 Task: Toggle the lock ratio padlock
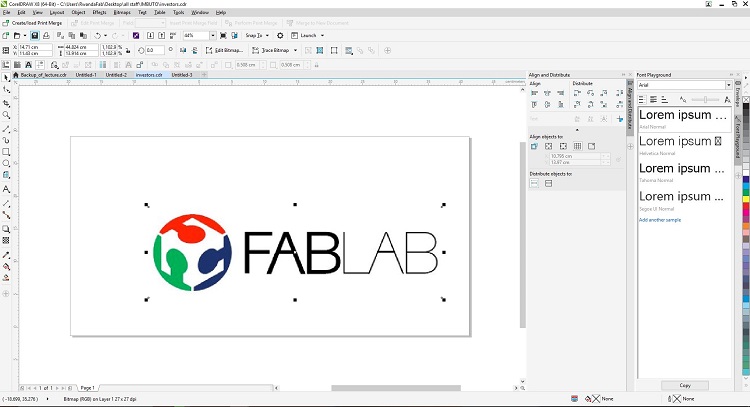pos(128,50)
